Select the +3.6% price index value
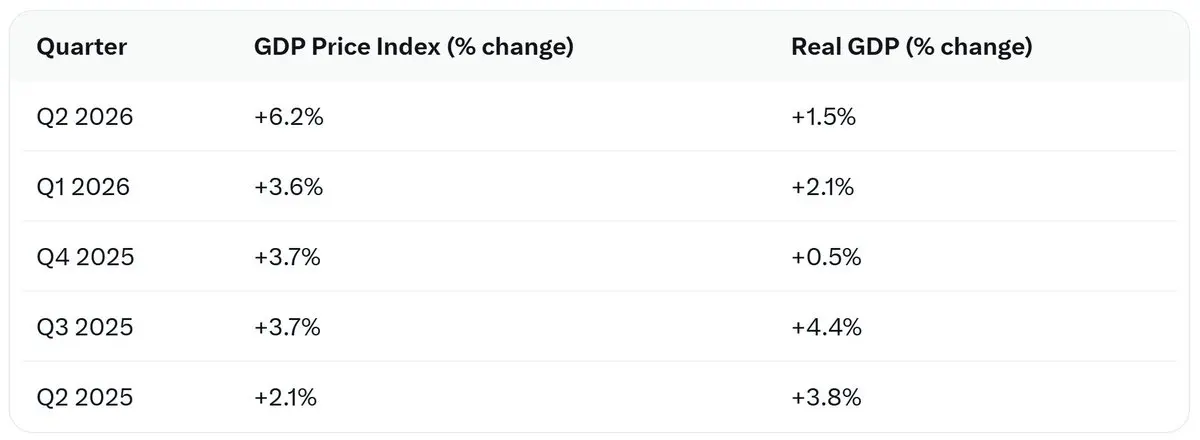 (289, 187)
